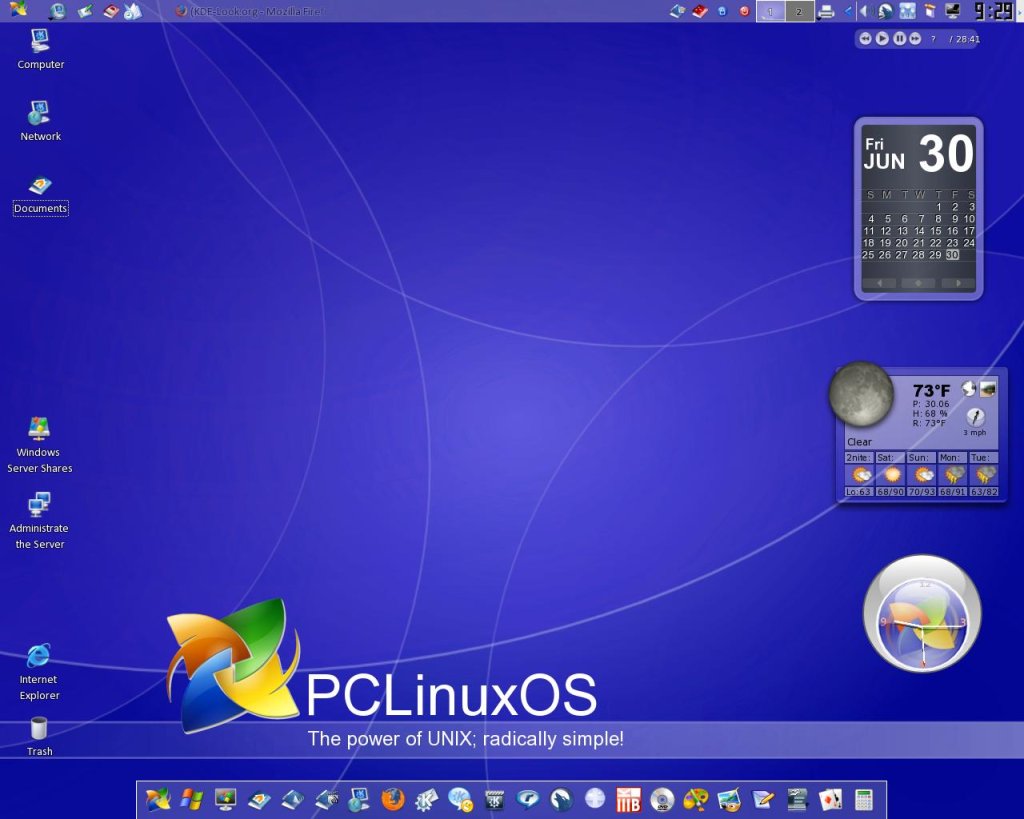The height and width of the screenshot is (819, 1024).
Task: Click the PCLinuxOS logo in the bottom dock
Action: (x=158, y=799)
